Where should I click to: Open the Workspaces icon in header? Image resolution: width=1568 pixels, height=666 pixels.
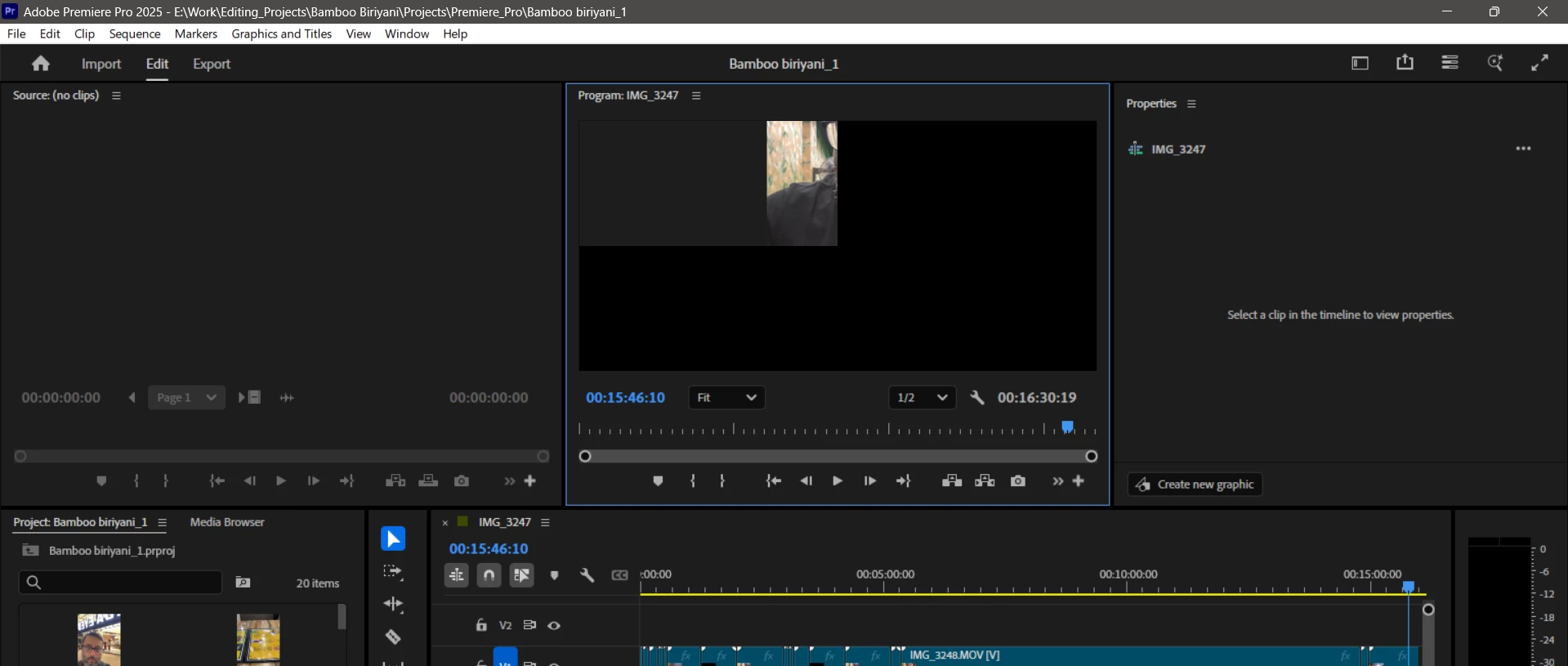[1360, 63]
